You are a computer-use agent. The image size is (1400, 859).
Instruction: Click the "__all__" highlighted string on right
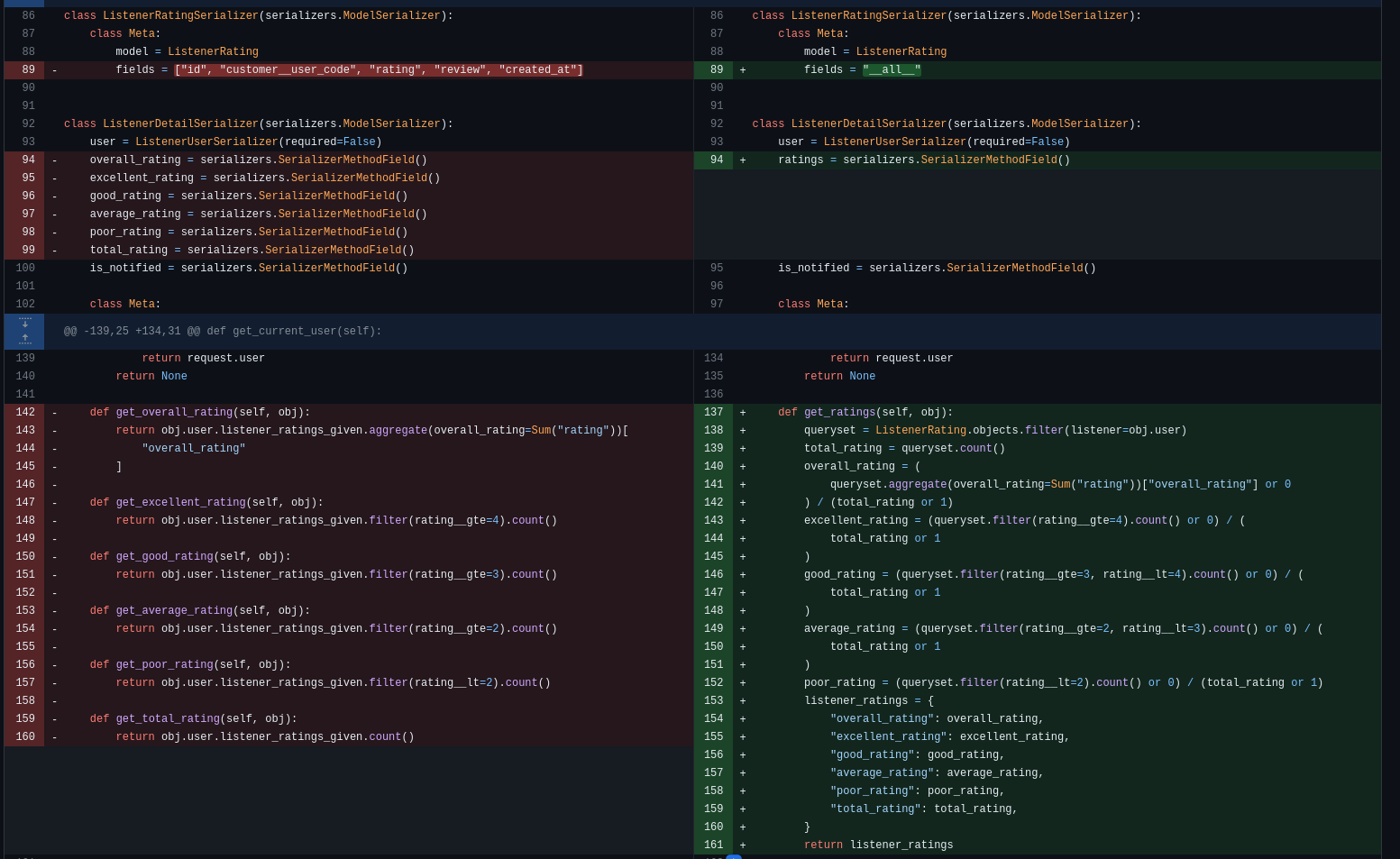pos(892,70)
